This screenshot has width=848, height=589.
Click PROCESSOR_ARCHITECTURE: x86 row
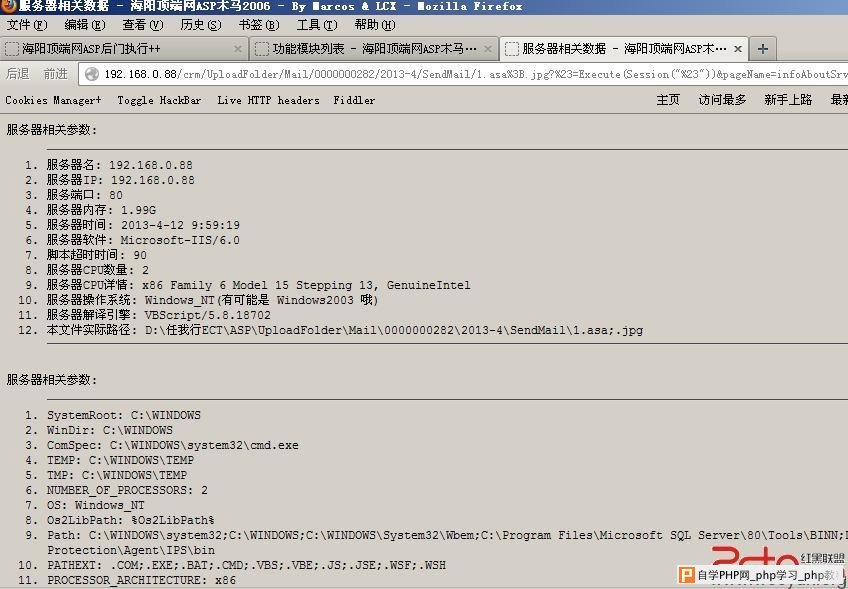(141, 580)
